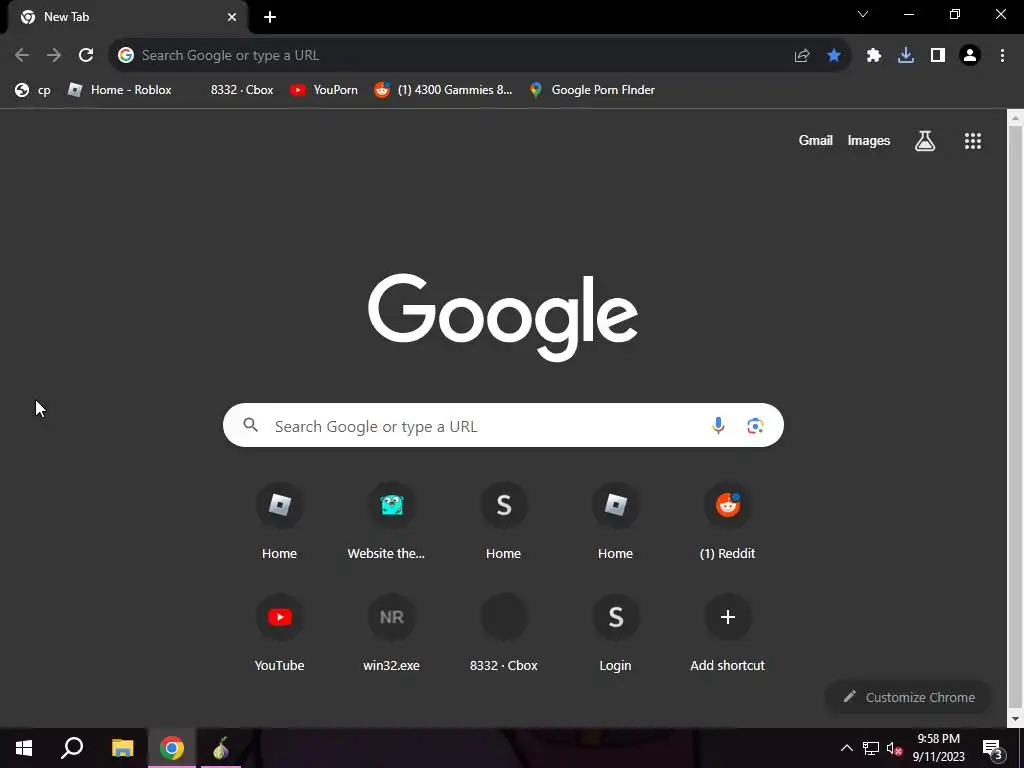Expand the hidden system tray icons
Viewport: 1024px width, 768px height.
pyautogui.click(x=846, y=748)
